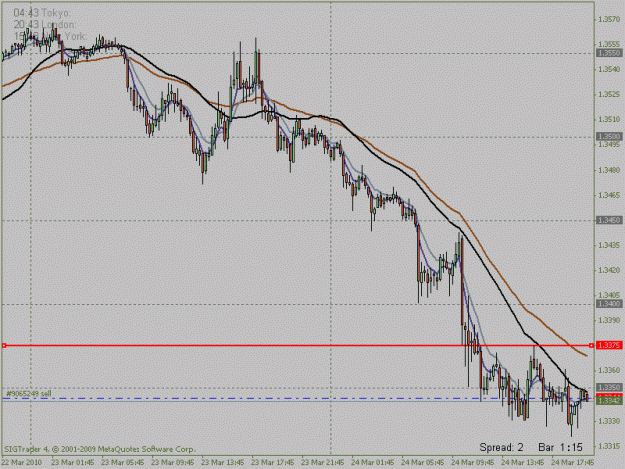
Task: Click the 1.3500 gray level tag
Action: coord(609,137)
